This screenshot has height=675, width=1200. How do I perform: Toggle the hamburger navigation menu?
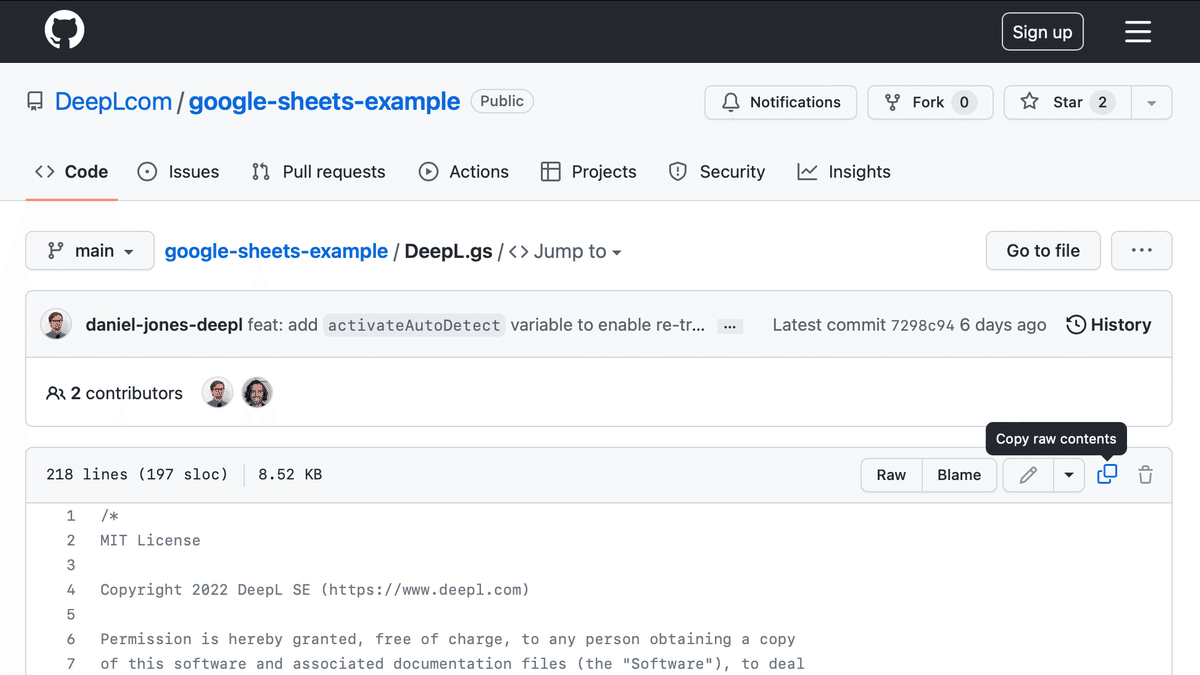1138,31
